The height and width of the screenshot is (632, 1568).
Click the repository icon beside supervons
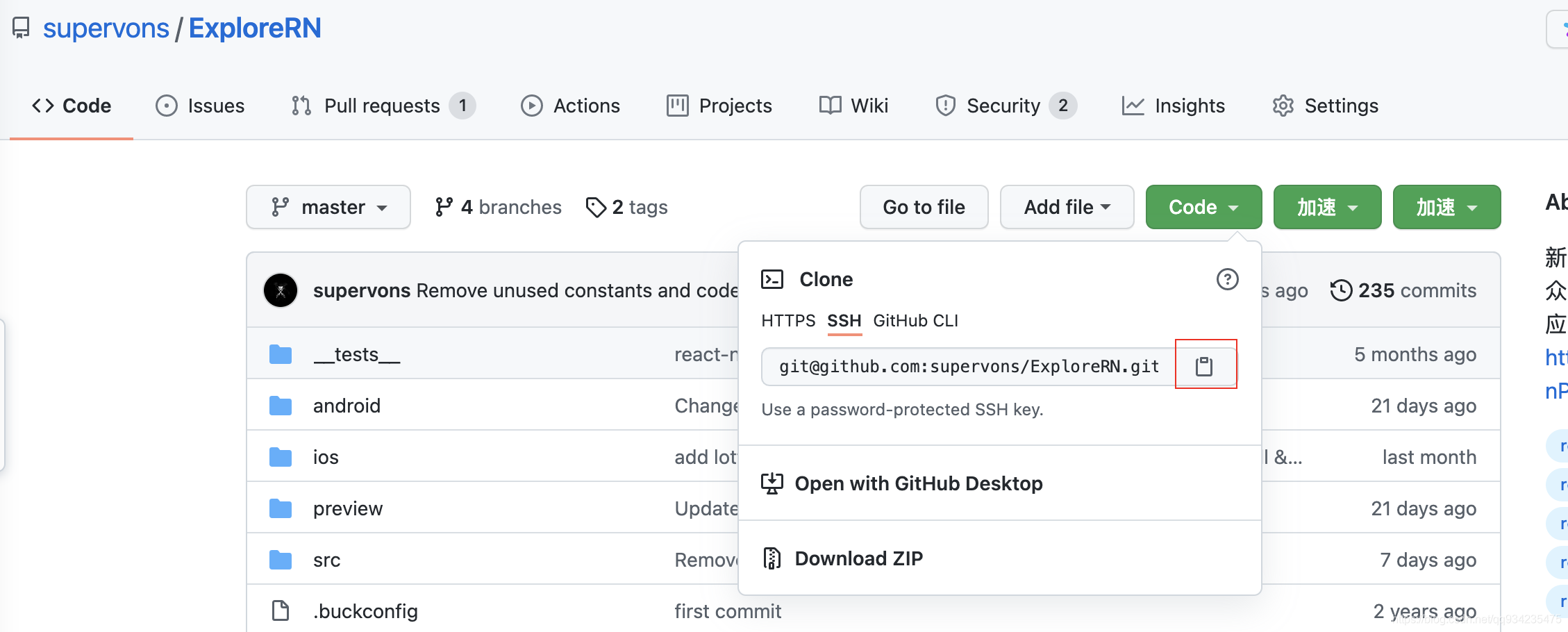coord(22,28)
